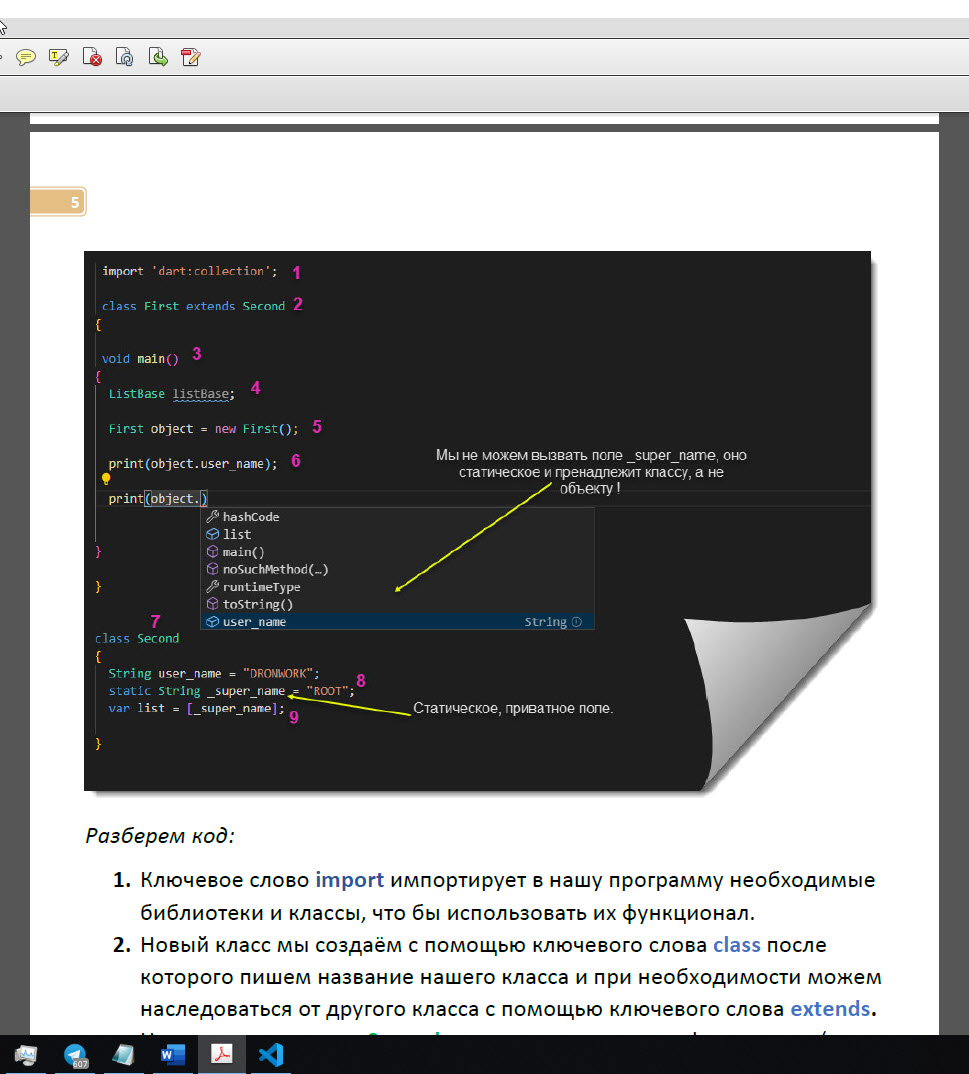Click the delete page icon
Viewport: 969px width, 1074px height.
click(x=92, y=57)
